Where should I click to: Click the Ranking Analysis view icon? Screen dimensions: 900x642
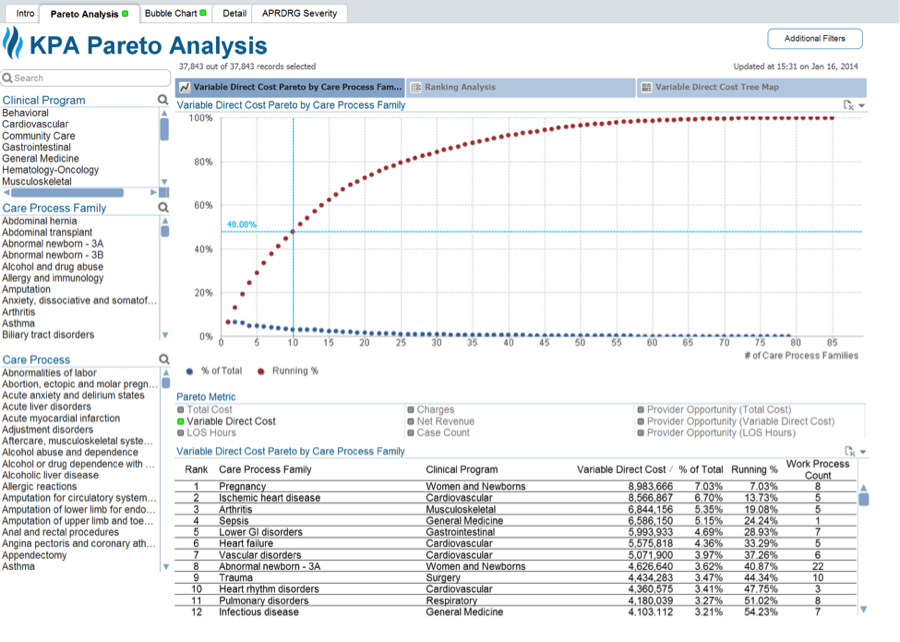(x=416, y=87)
